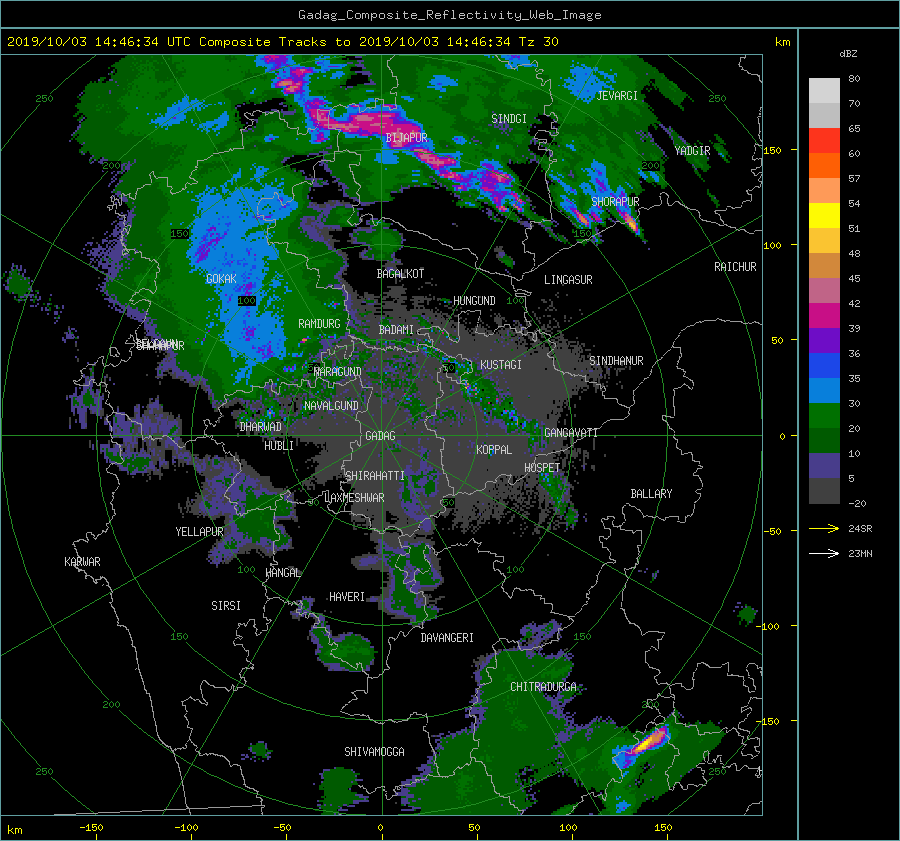Click the SINDHANUR city label
Image resolution: width=900 pixels, height=841 pixels.
coord(616,361)
